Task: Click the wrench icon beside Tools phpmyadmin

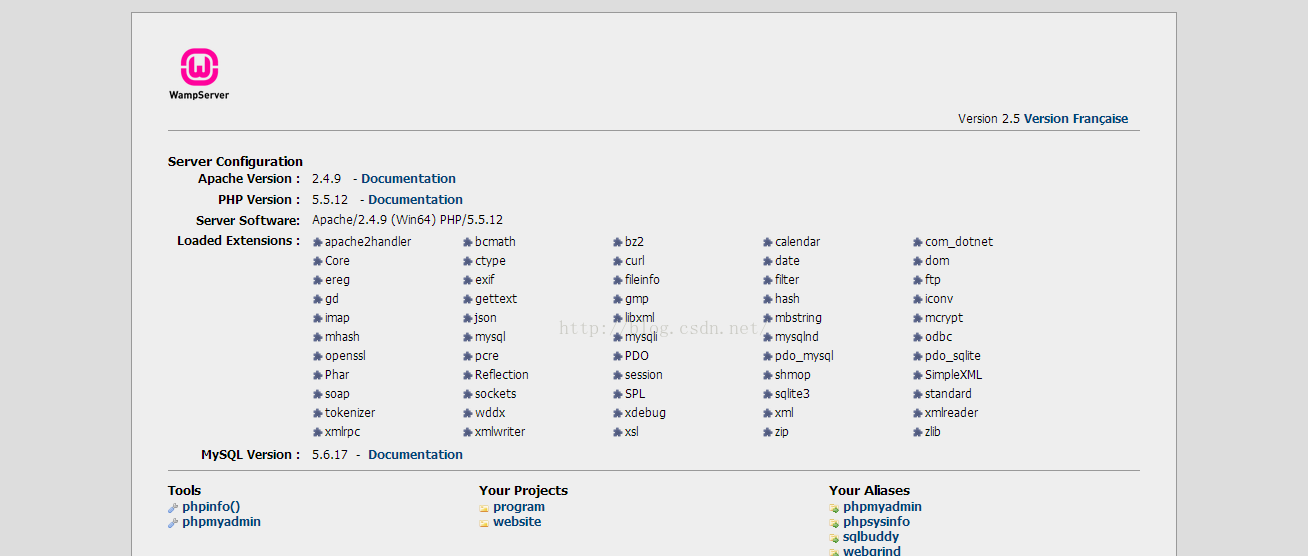Action: tap(173, 523)
